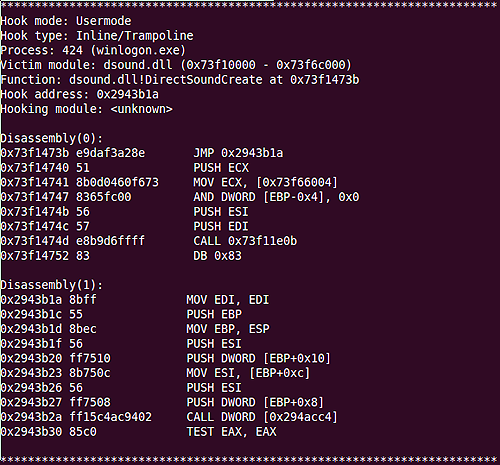Click the DirectSoundCreate function name
The width and height of the screenshot is (500, 465).
204,80
